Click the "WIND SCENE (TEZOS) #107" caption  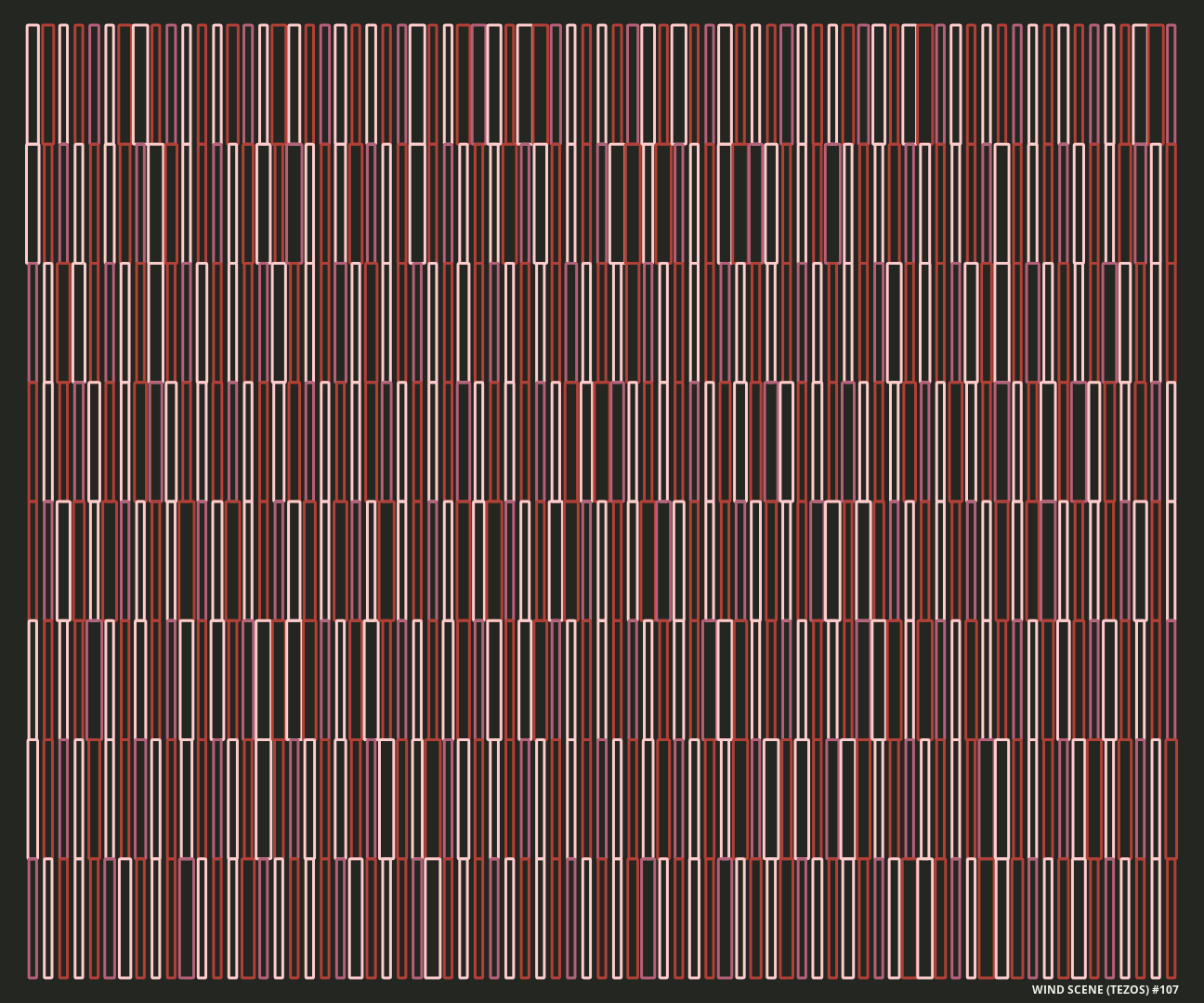1105,990
